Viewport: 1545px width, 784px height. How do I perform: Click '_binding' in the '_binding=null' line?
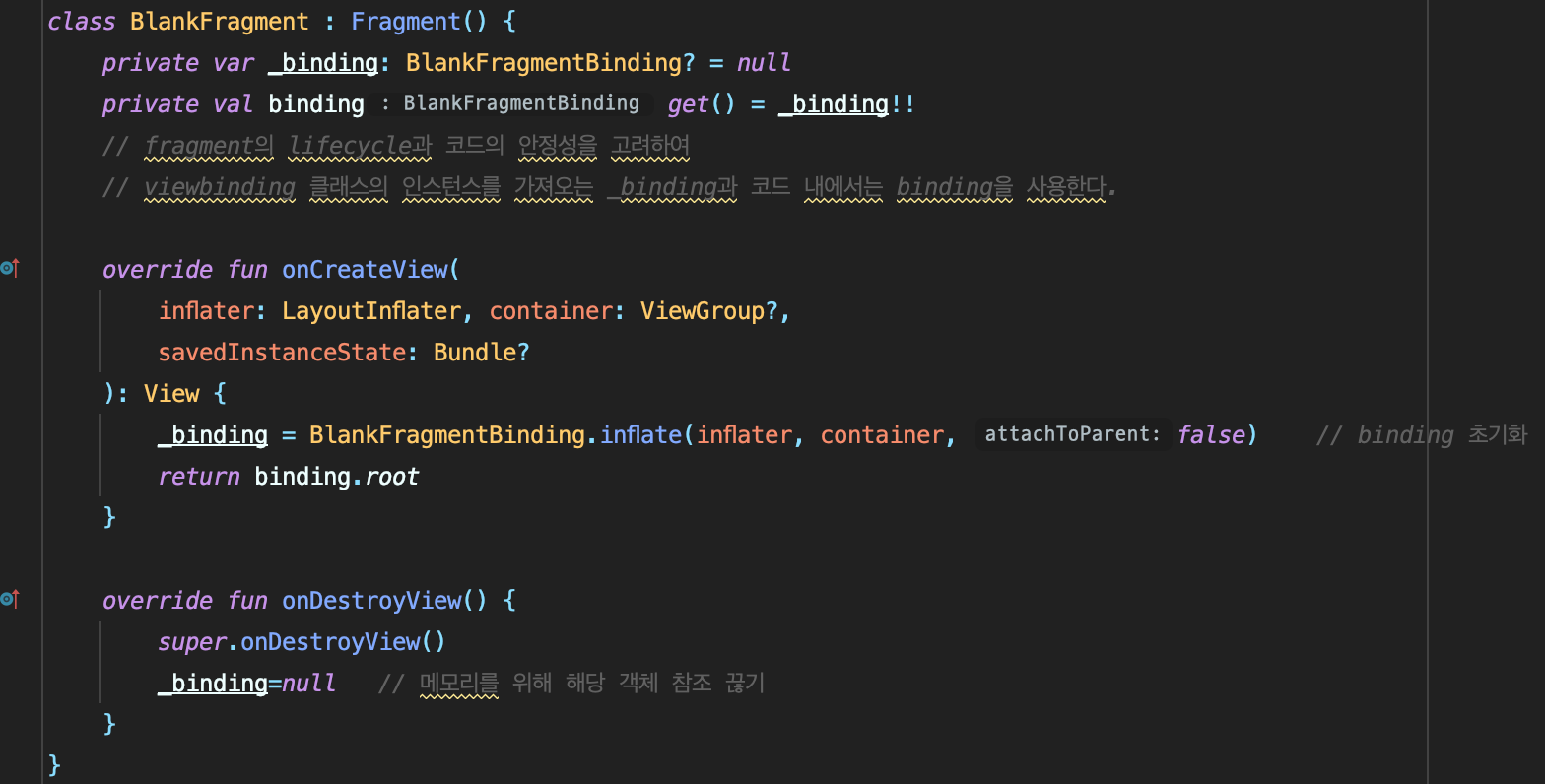213,684
